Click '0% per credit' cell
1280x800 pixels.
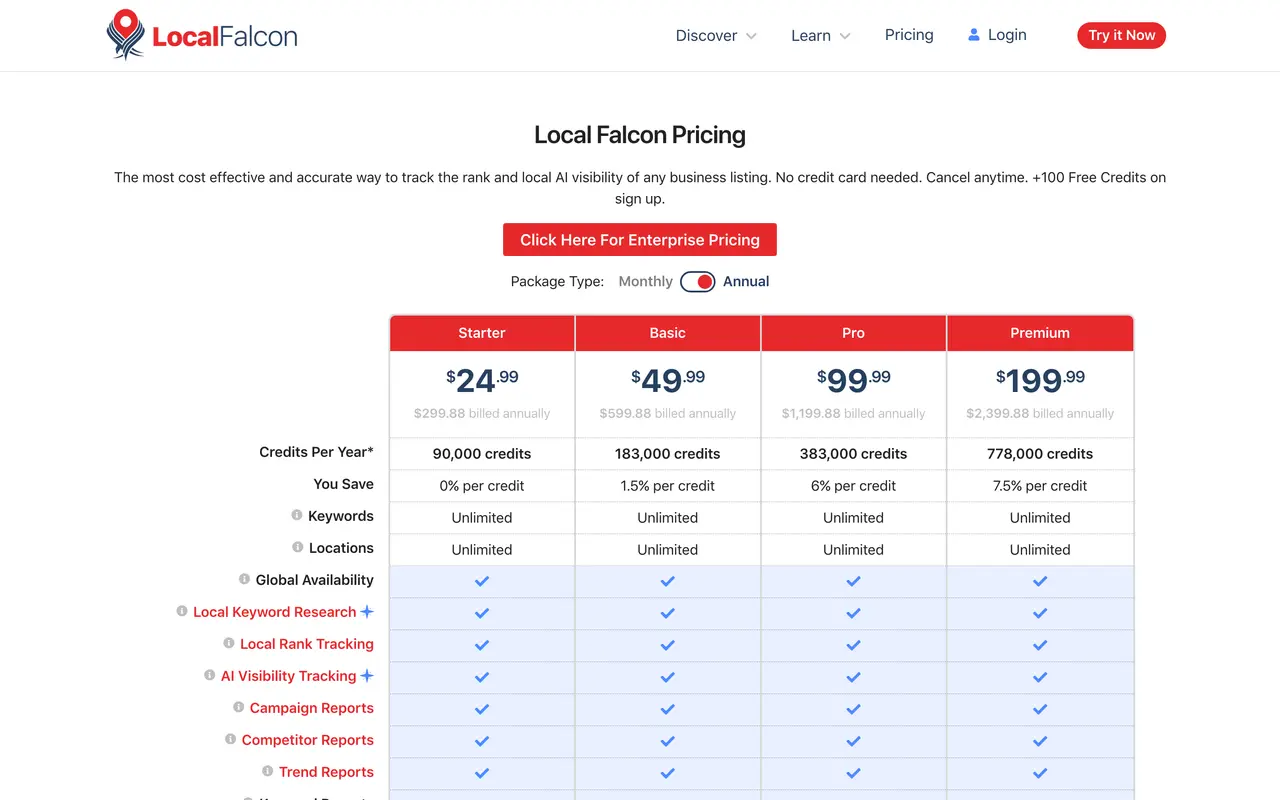482,486
